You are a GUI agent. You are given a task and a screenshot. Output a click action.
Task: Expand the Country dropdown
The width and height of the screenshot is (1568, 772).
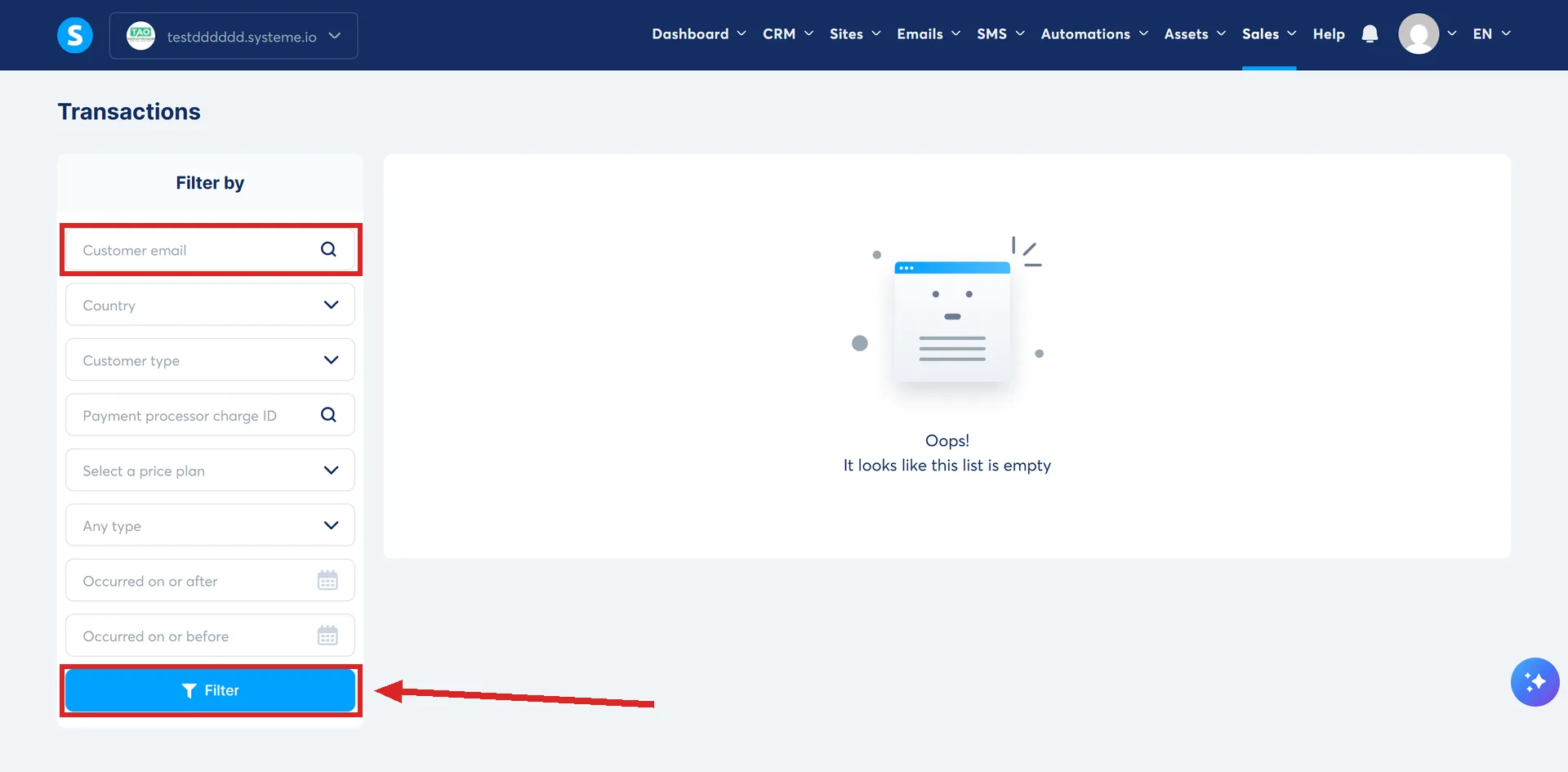tap(210, 305)
